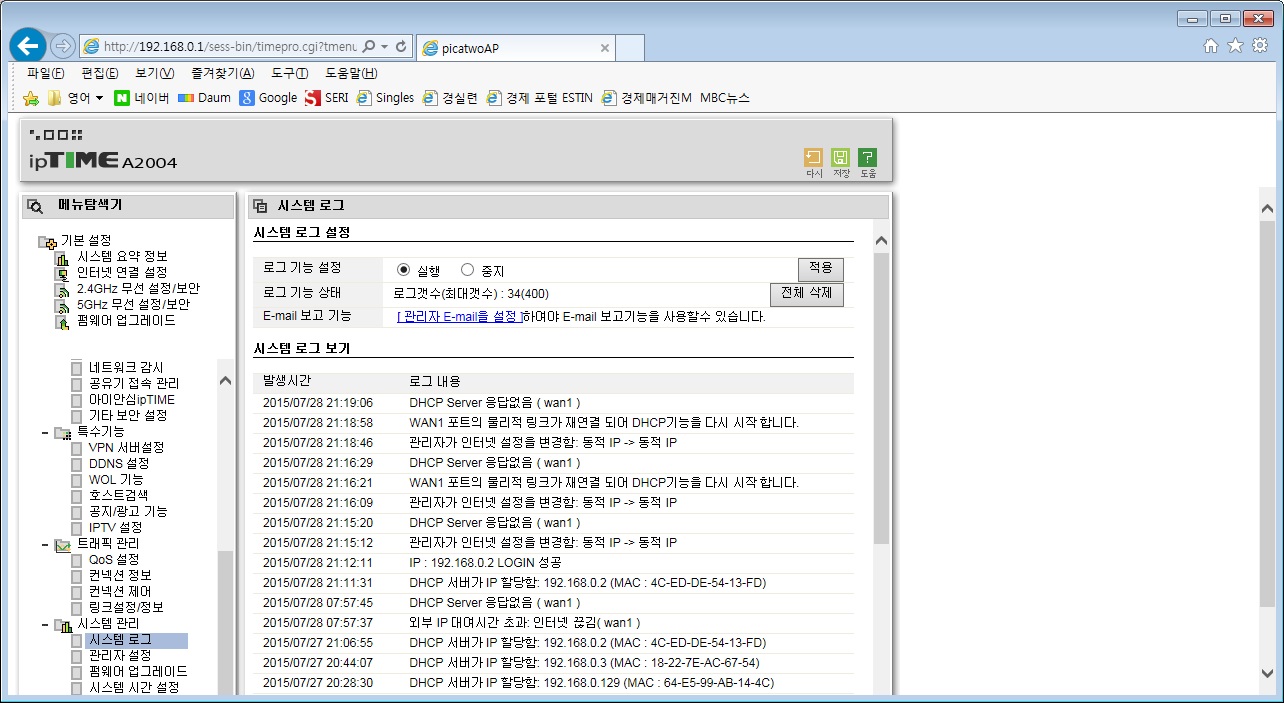Click the browser forward arrow button

[62, 46]
